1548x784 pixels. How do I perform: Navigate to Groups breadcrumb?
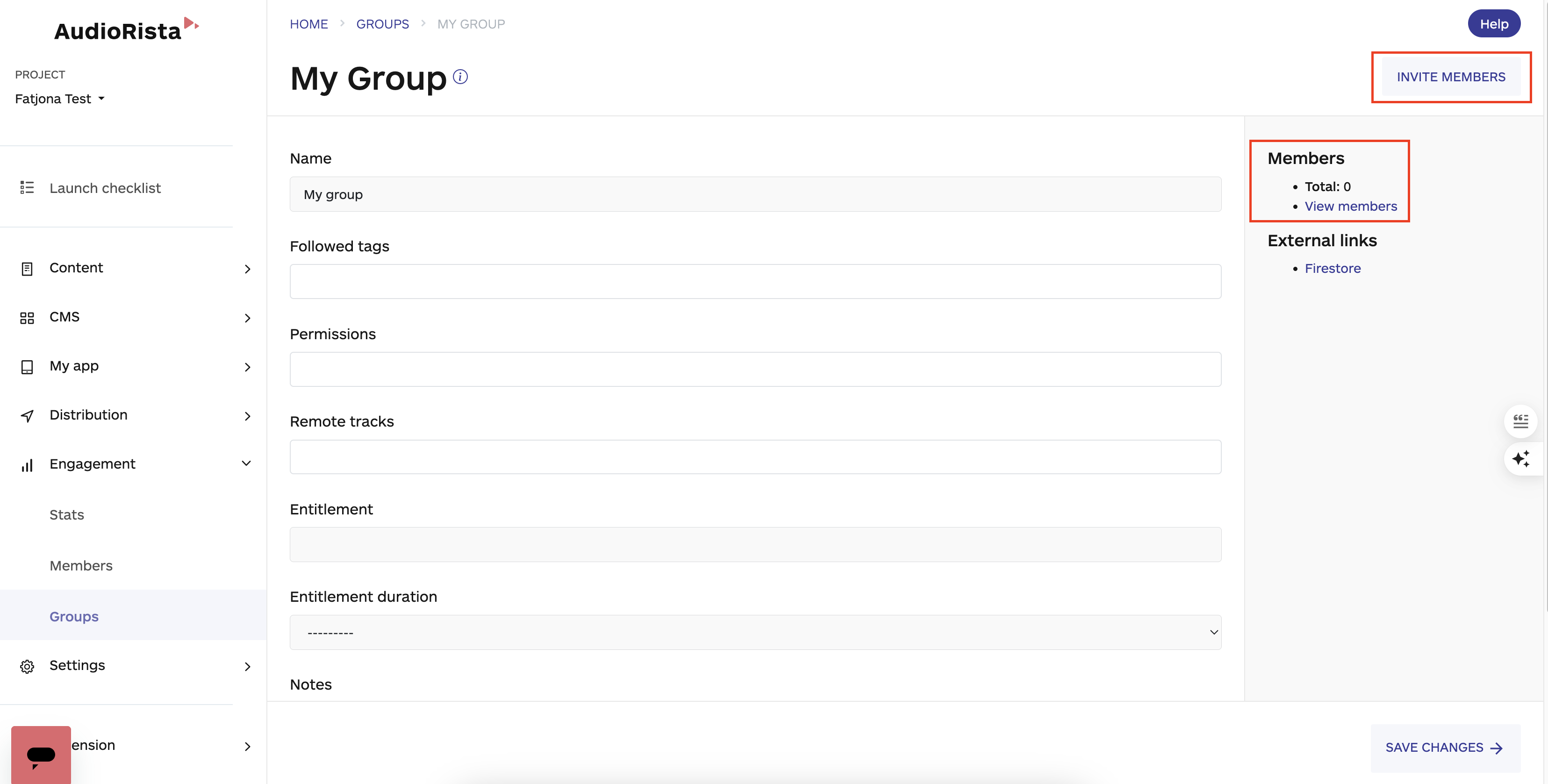(x=382, y=24)
